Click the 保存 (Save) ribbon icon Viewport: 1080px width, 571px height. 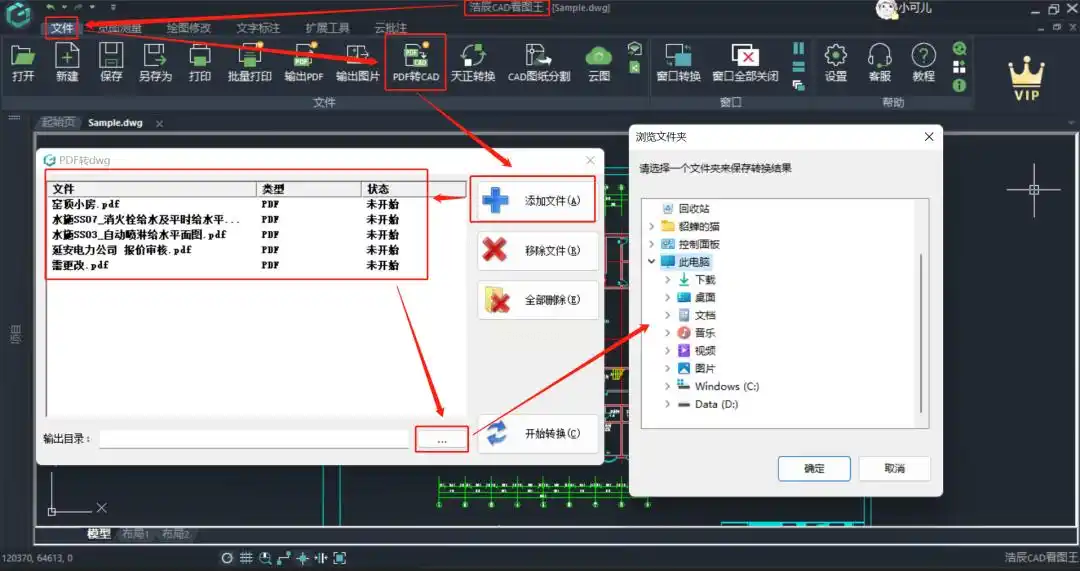pyautogui.click(x=111, y=62)
